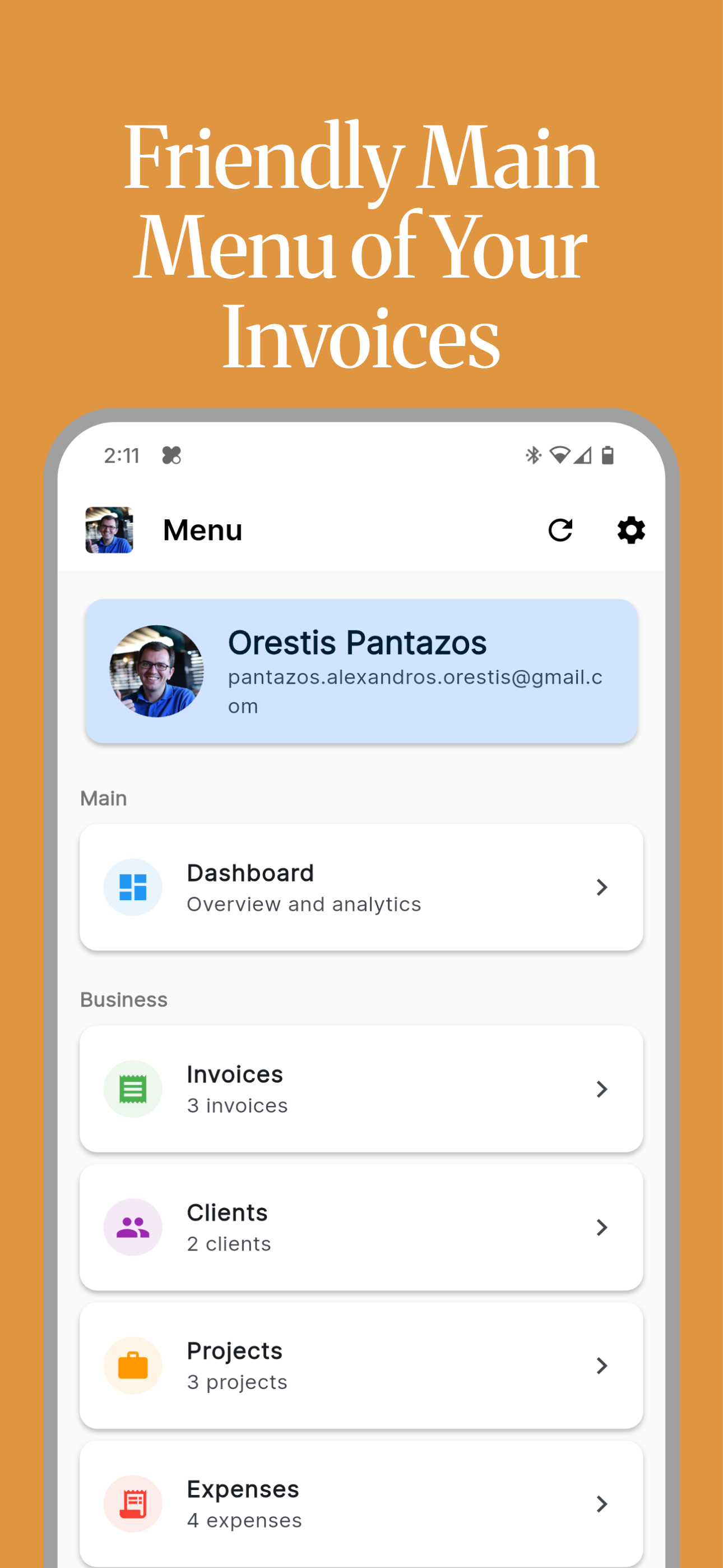Open settings via the gear icon
This screenshot has width=723, height=1568.
tap(631, 530)
